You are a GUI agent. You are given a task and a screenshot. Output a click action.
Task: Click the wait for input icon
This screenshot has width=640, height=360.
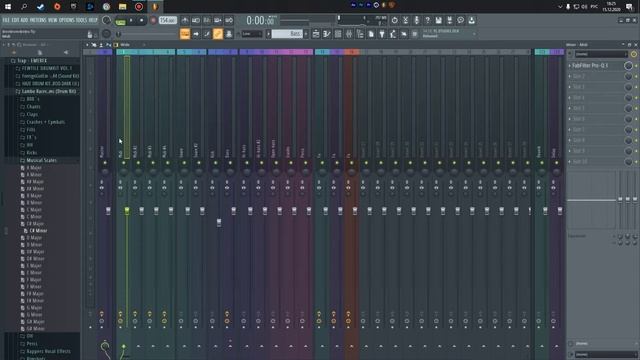coord(196,20)
